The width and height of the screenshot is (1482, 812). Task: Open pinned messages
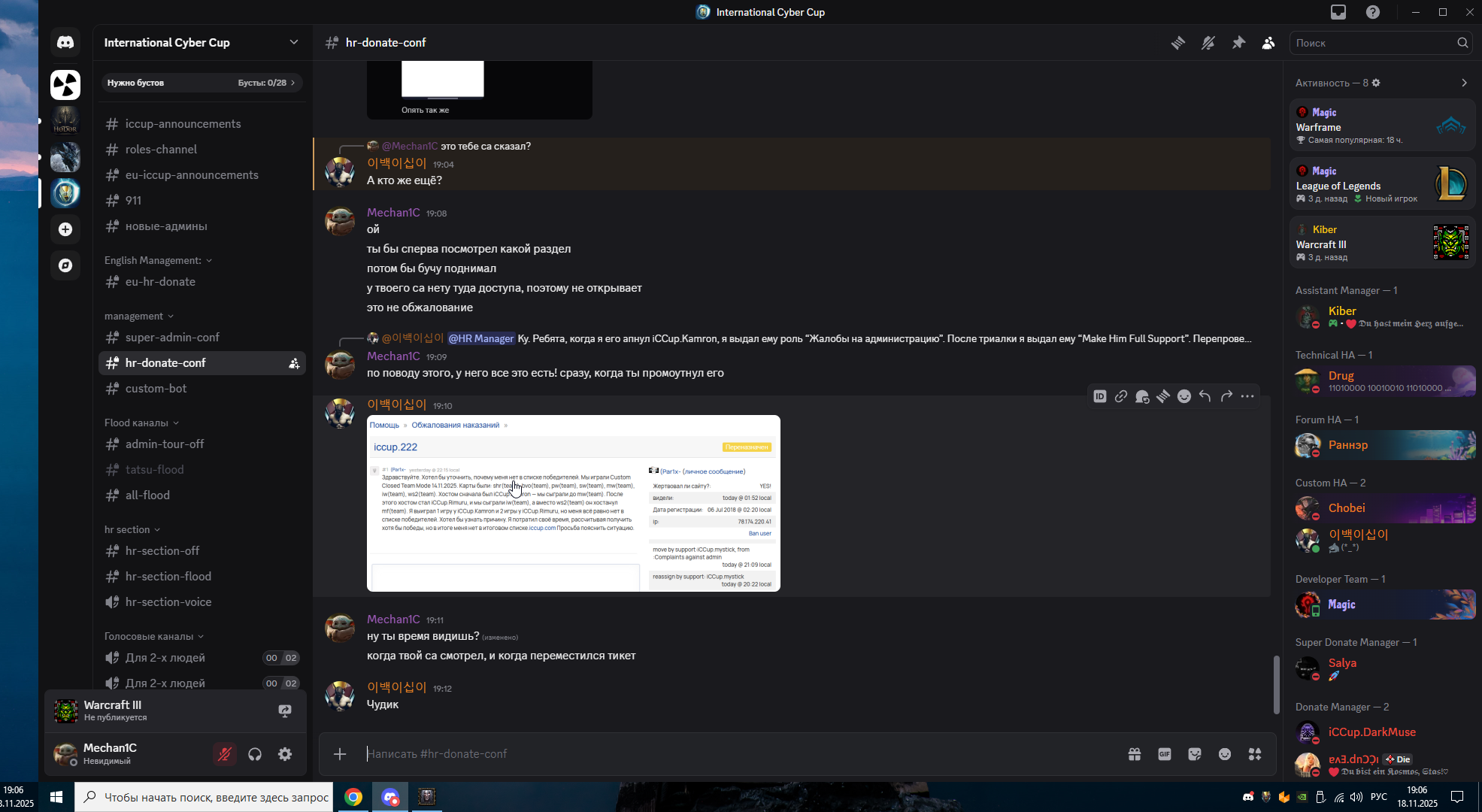1238,43
